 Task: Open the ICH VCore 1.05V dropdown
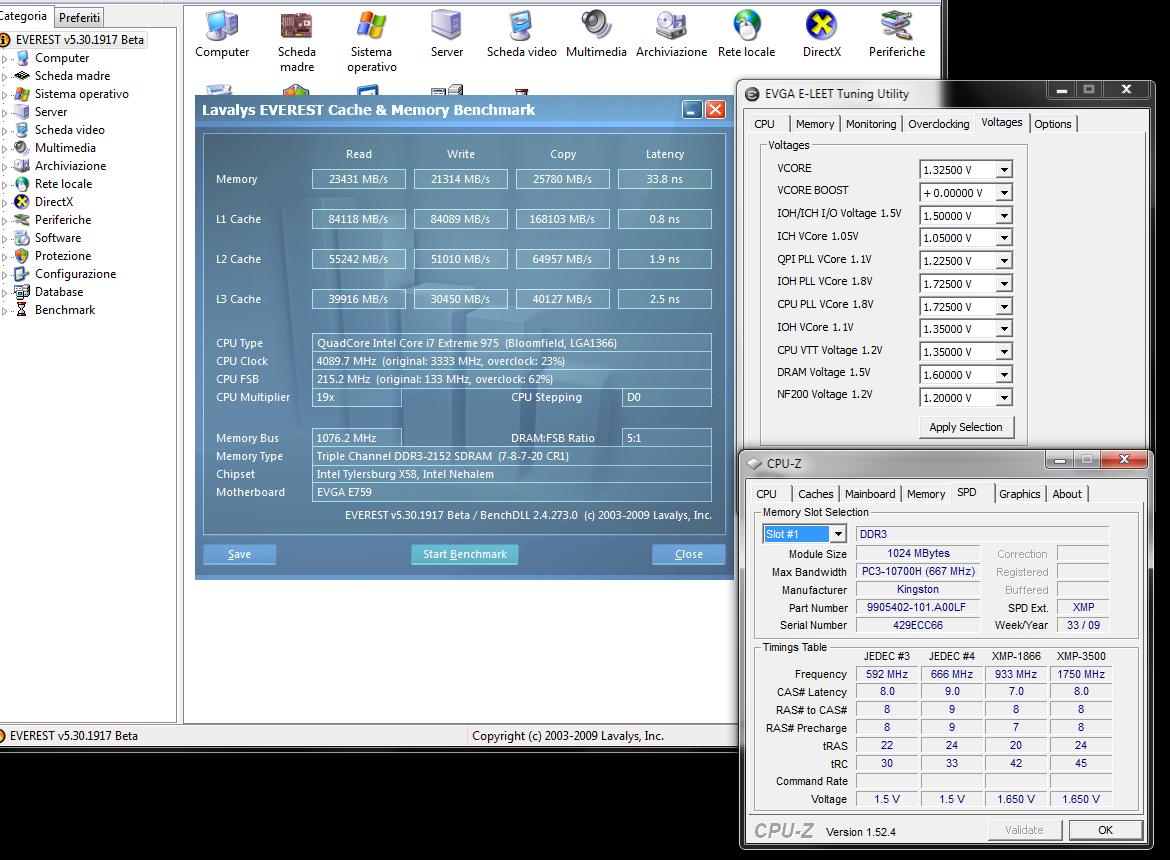click(1004, 238)
